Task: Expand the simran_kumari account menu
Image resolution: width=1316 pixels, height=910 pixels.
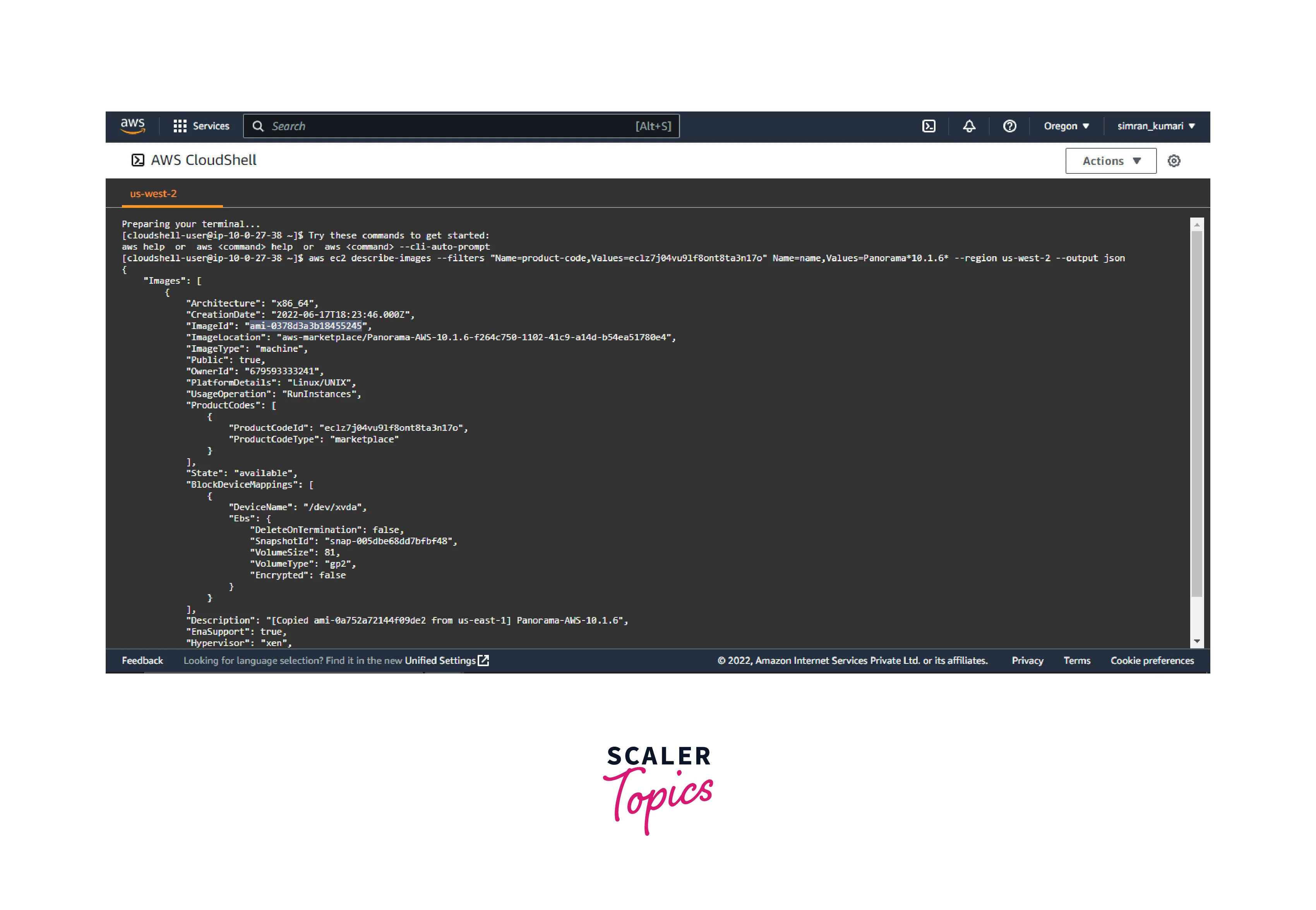Action: (1155, 126)
